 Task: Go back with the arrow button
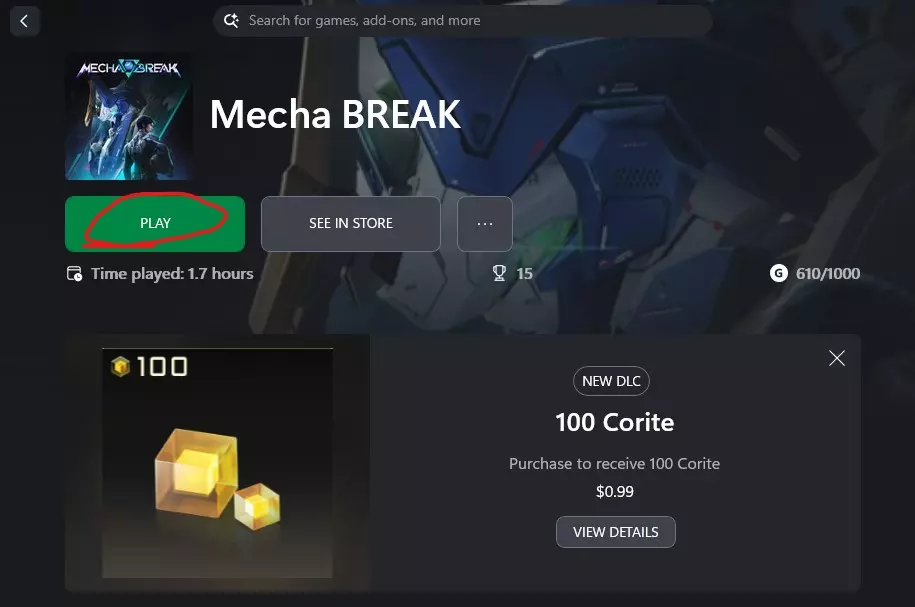[25, 22]
